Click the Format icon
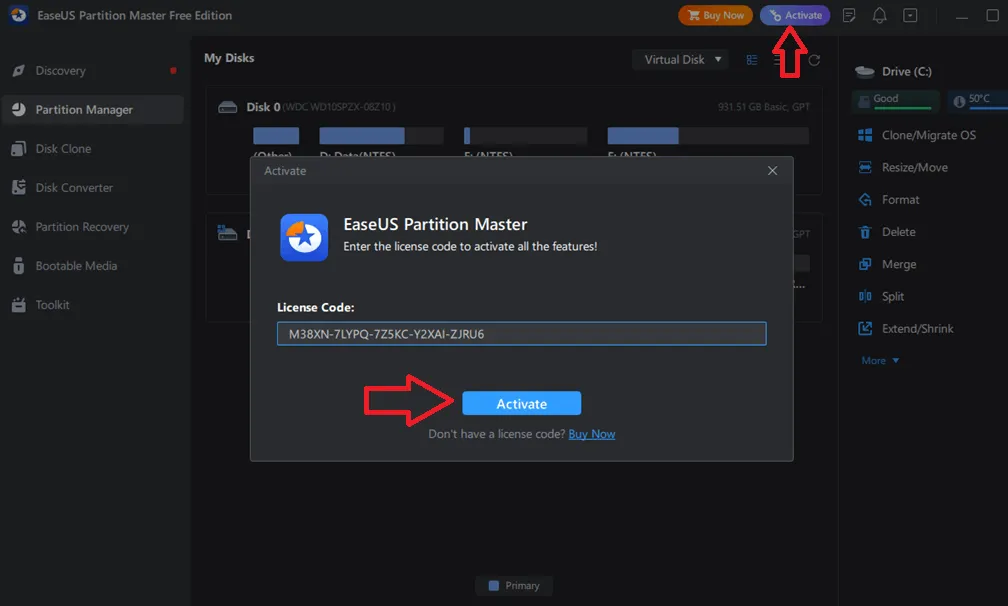The width and height of the screenshot is (1008, 606). tap(865, 200)
